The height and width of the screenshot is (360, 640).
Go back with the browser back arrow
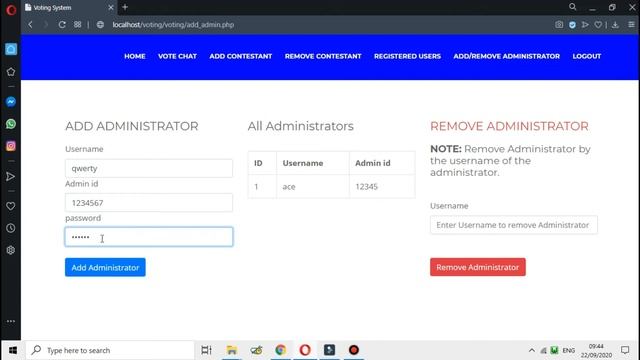coord(30,24)
